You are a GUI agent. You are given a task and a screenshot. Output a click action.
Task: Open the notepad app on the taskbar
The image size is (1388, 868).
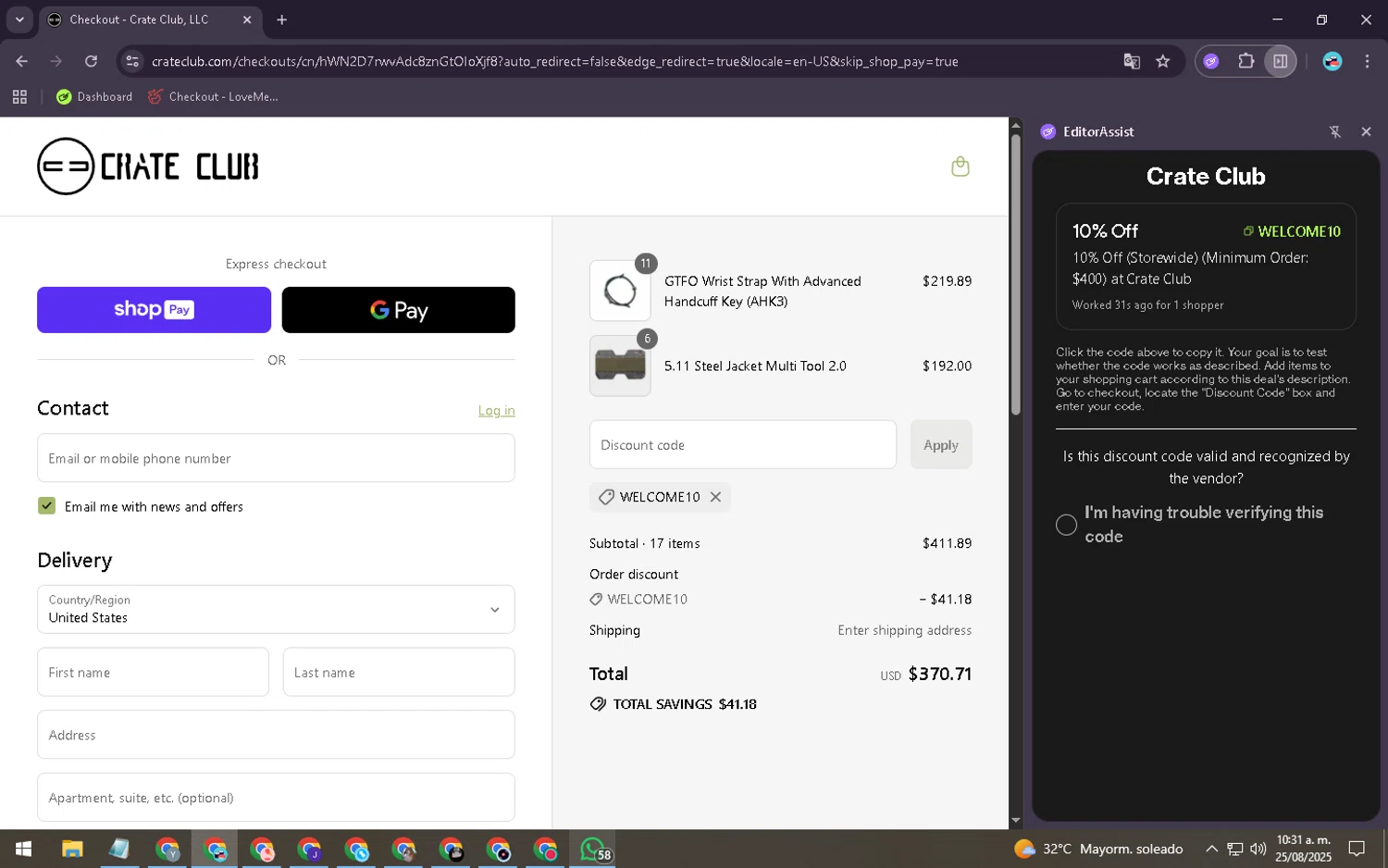coord(119,849)
